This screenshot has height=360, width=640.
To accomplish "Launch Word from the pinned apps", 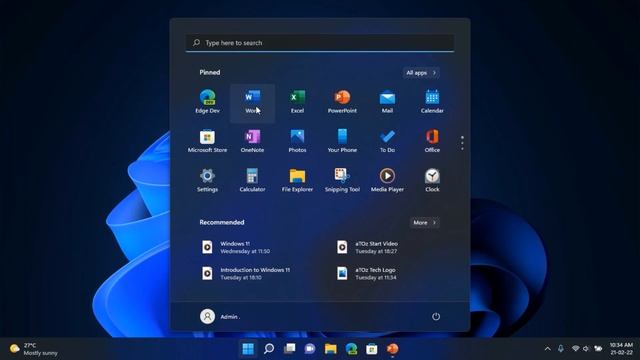I will tap(252, 102).
